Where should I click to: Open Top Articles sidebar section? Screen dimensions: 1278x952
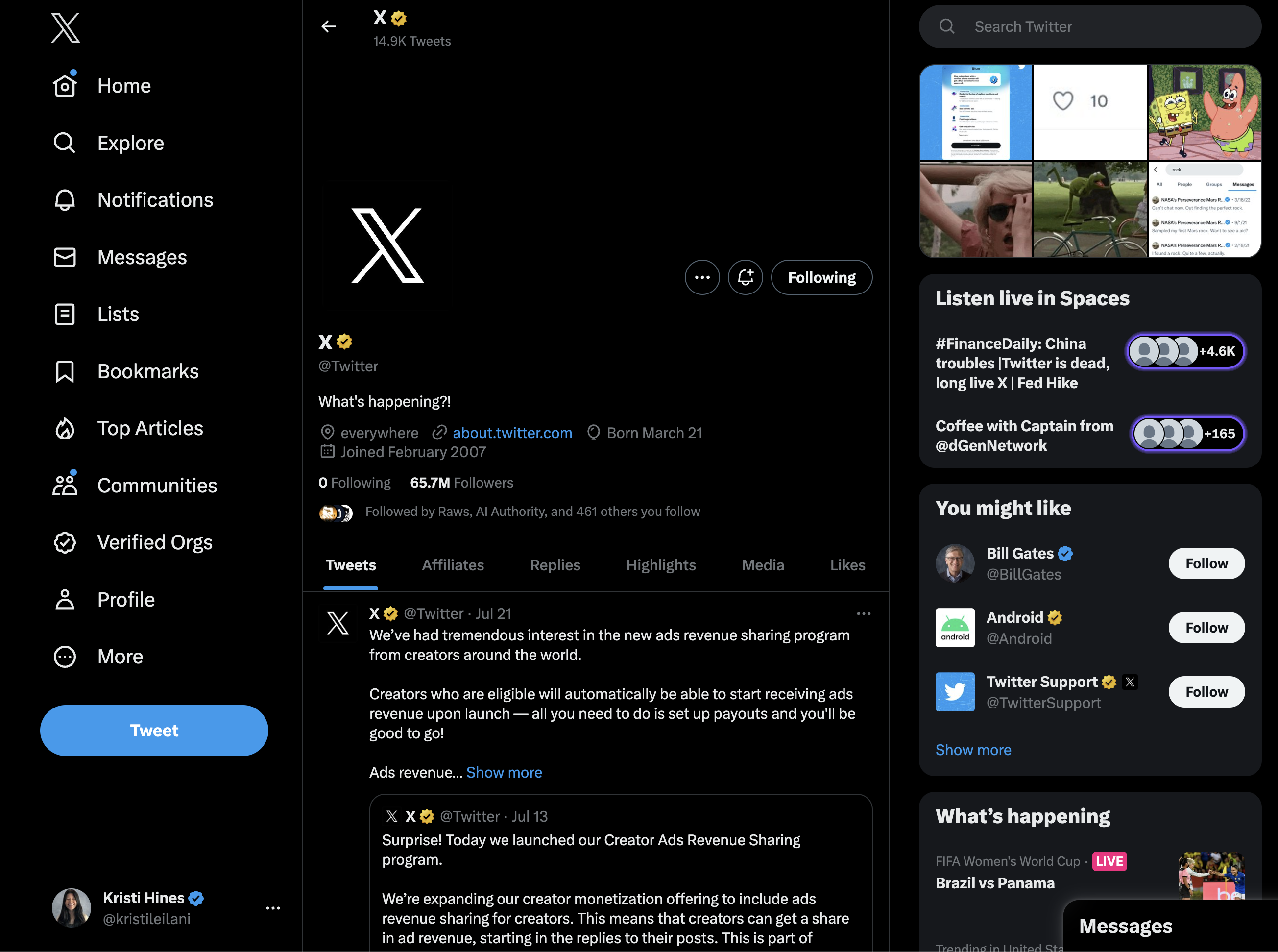(150, 428)
